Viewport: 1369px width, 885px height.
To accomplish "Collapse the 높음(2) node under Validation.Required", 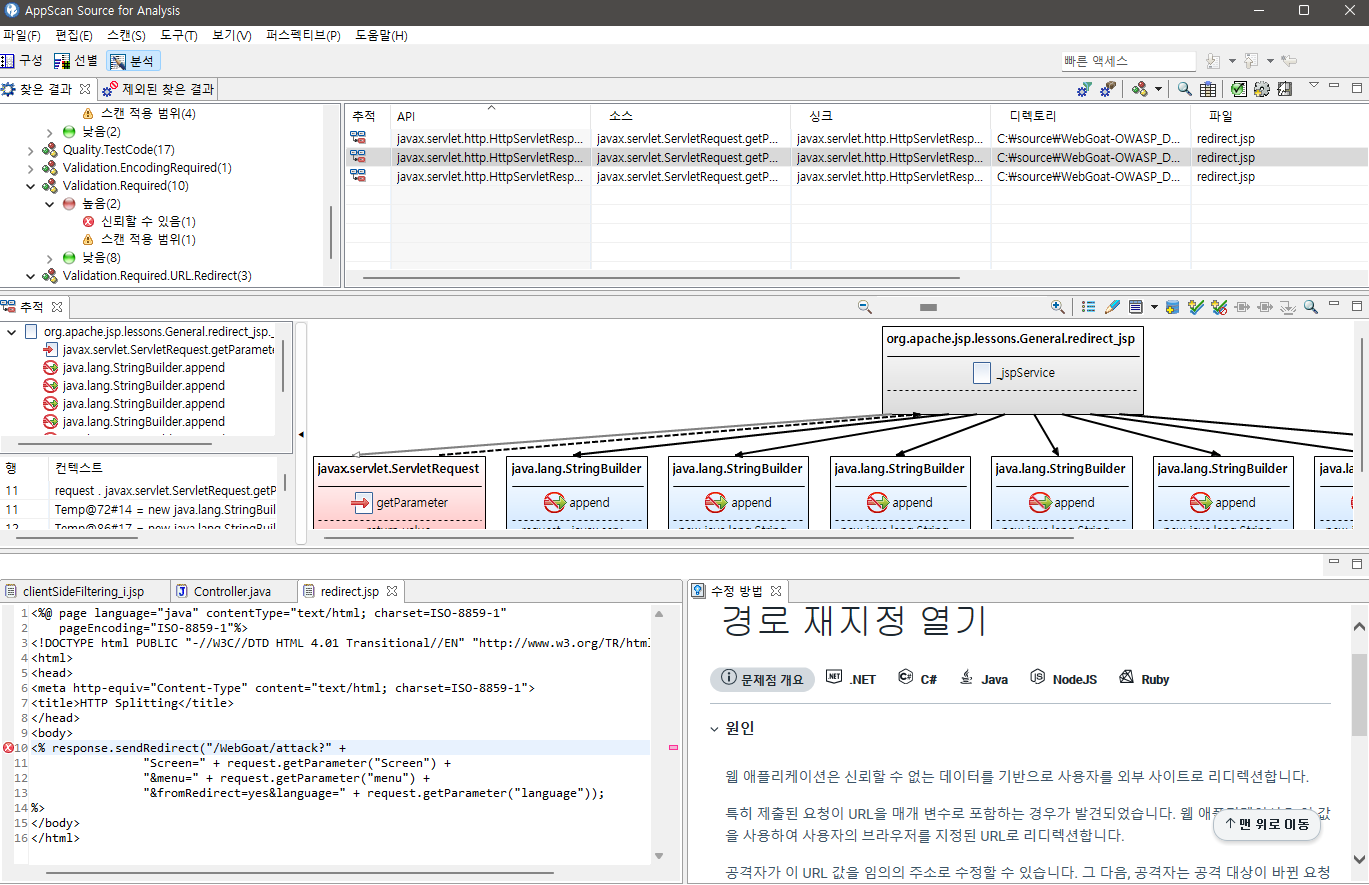I will [x=50, y=204].
